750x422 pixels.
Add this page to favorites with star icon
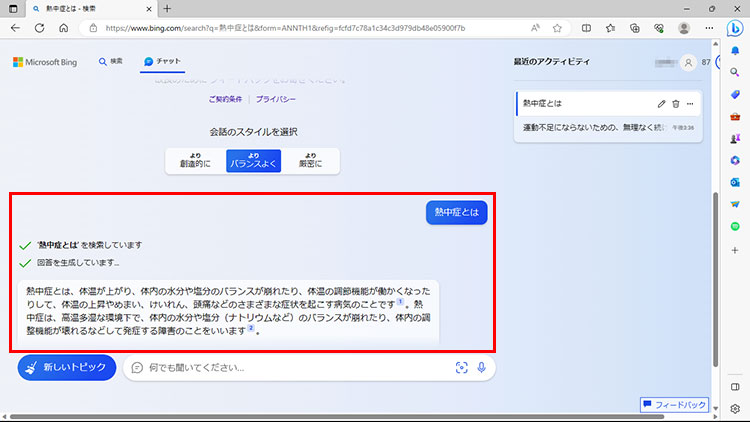pyautogui.click(x=584, y=28)
